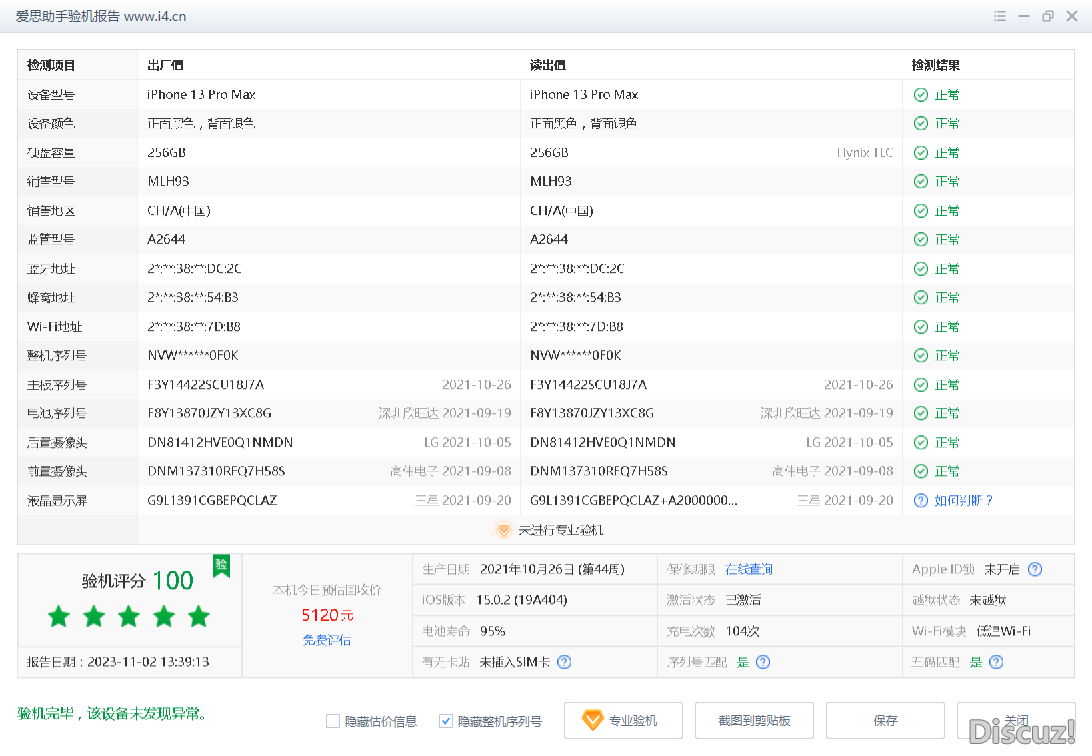Select the report date 2023-11-02 13:39:13
This screenshot has width=1092, height=756.
pyautogui.click(x=148, y=661)
